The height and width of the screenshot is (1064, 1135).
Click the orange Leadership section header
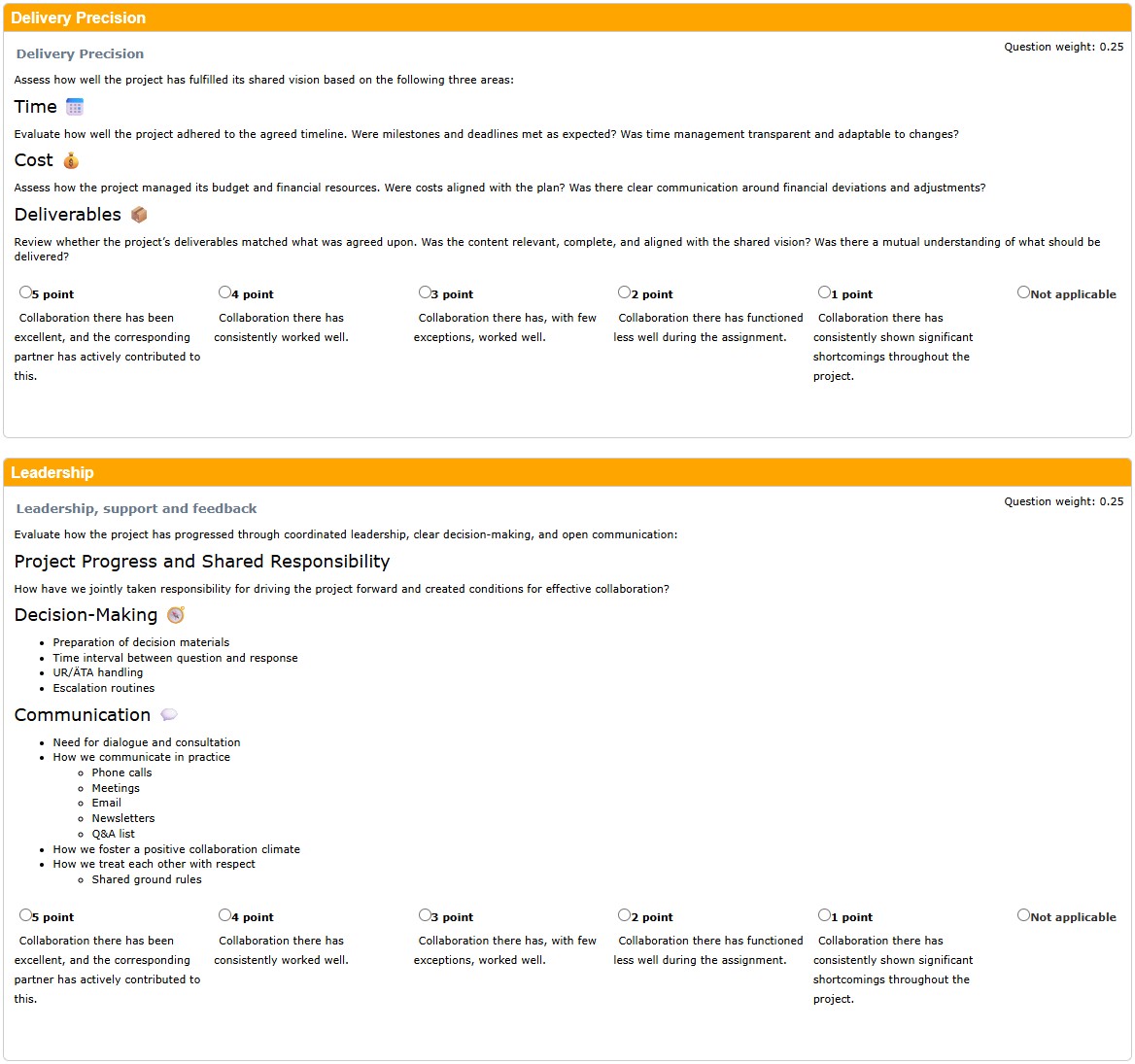(x=567, y=472)
